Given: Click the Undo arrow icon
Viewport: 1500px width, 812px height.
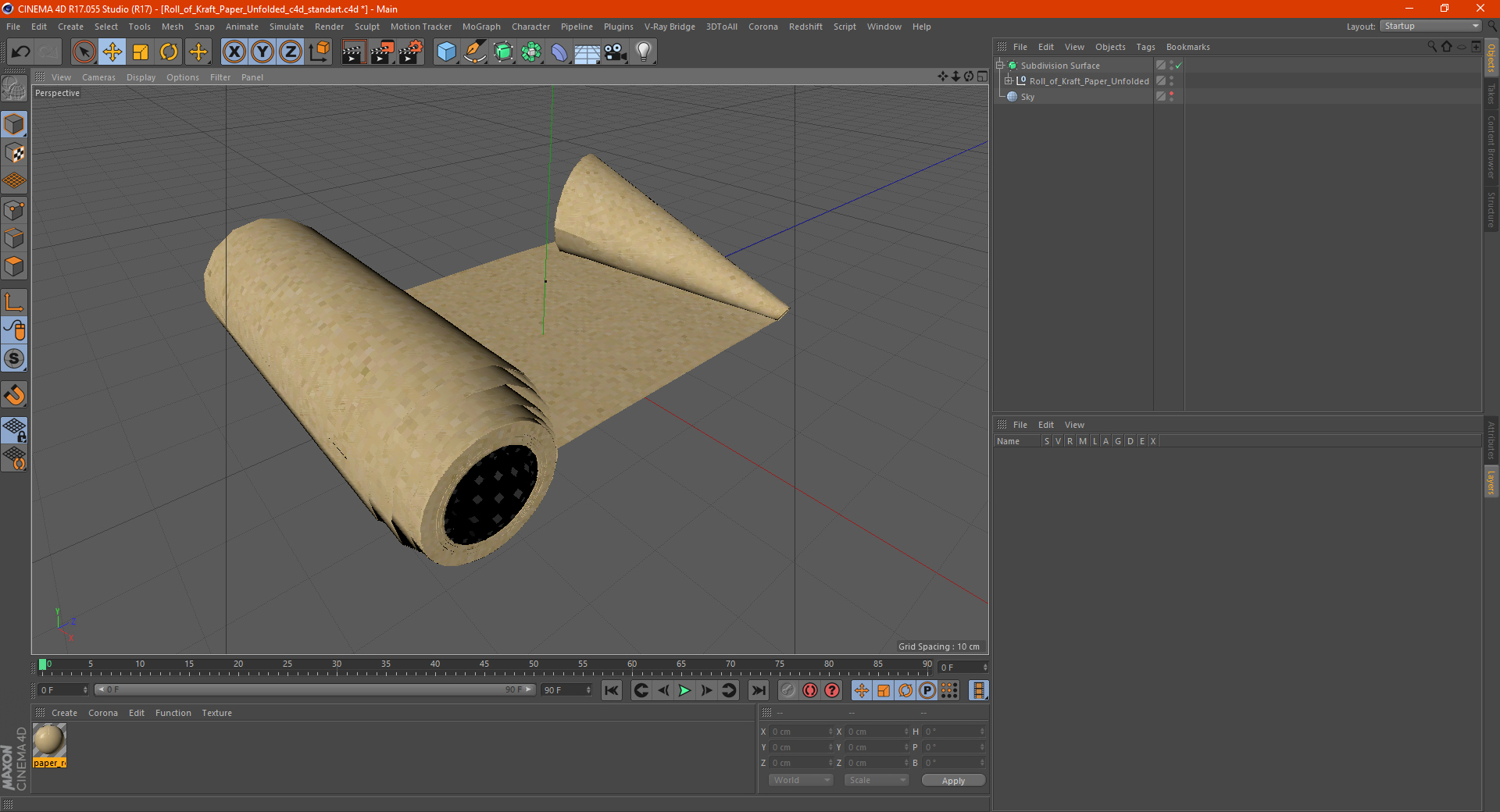Looking at the screenshot, I should [x=21, y=52].
